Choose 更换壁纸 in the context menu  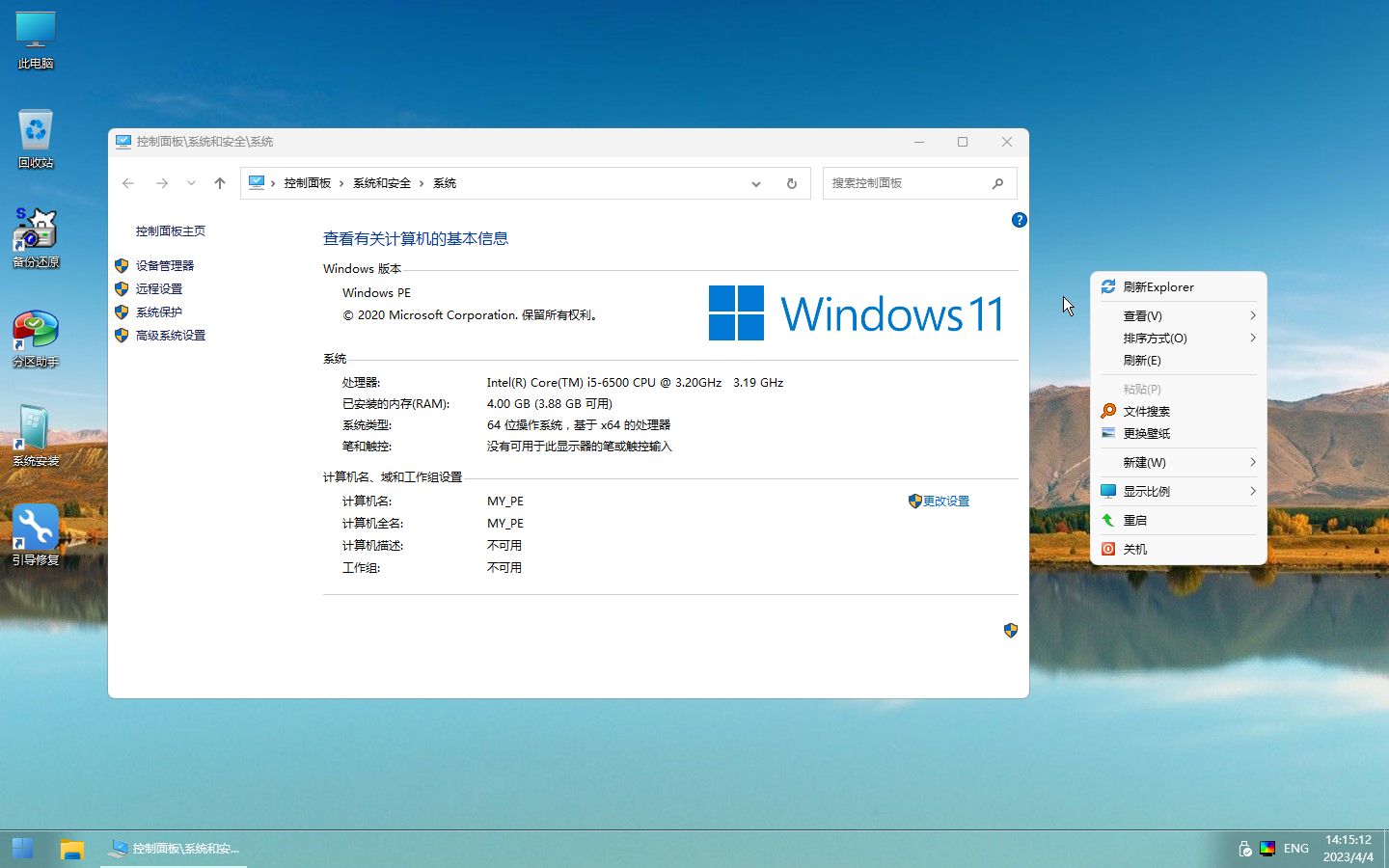(1178, 433)
